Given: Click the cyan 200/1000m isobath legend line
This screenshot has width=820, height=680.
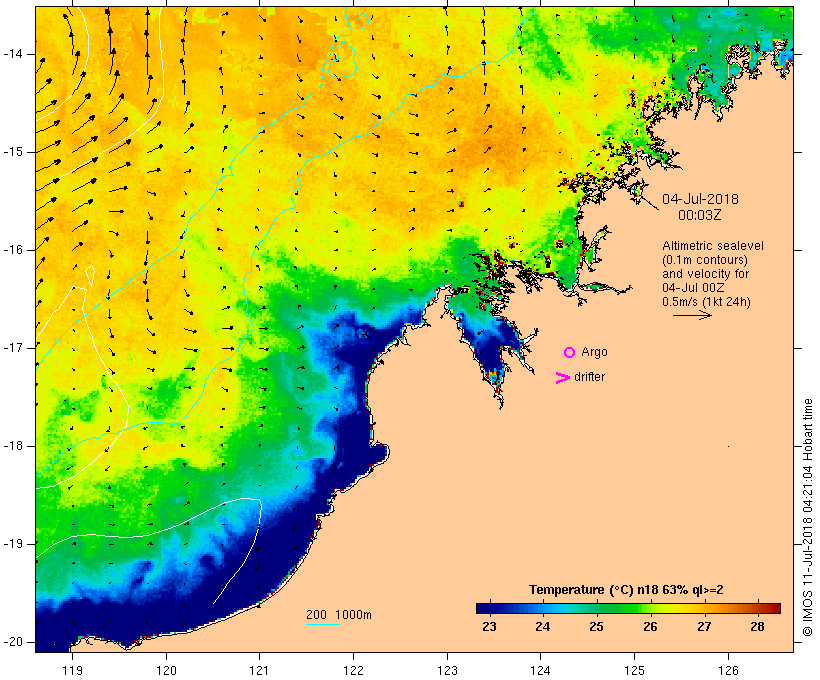Looking at the screenshot, I should tap(323, 624).
